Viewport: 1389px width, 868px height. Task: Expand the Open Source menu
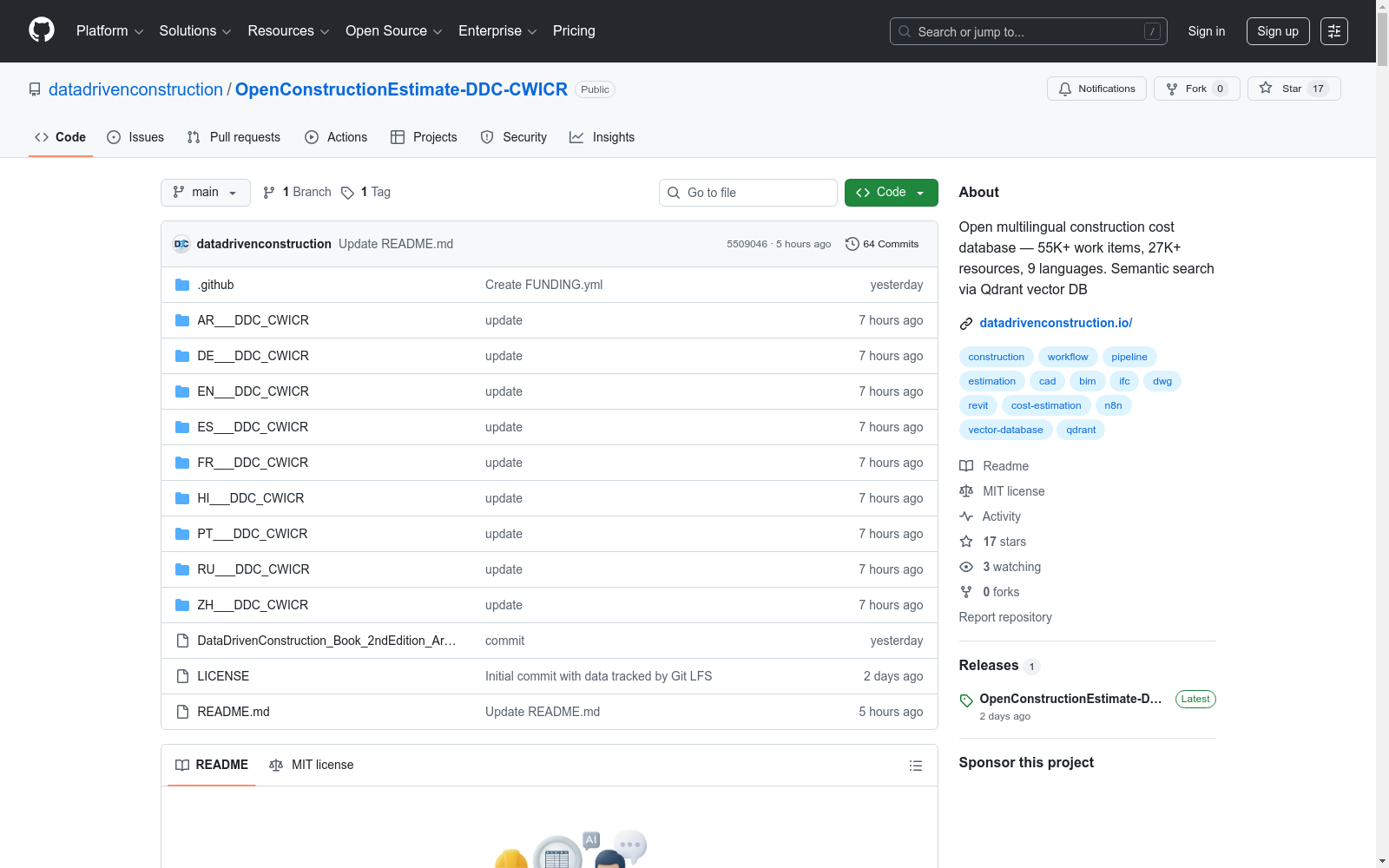[x=394, y=31]
